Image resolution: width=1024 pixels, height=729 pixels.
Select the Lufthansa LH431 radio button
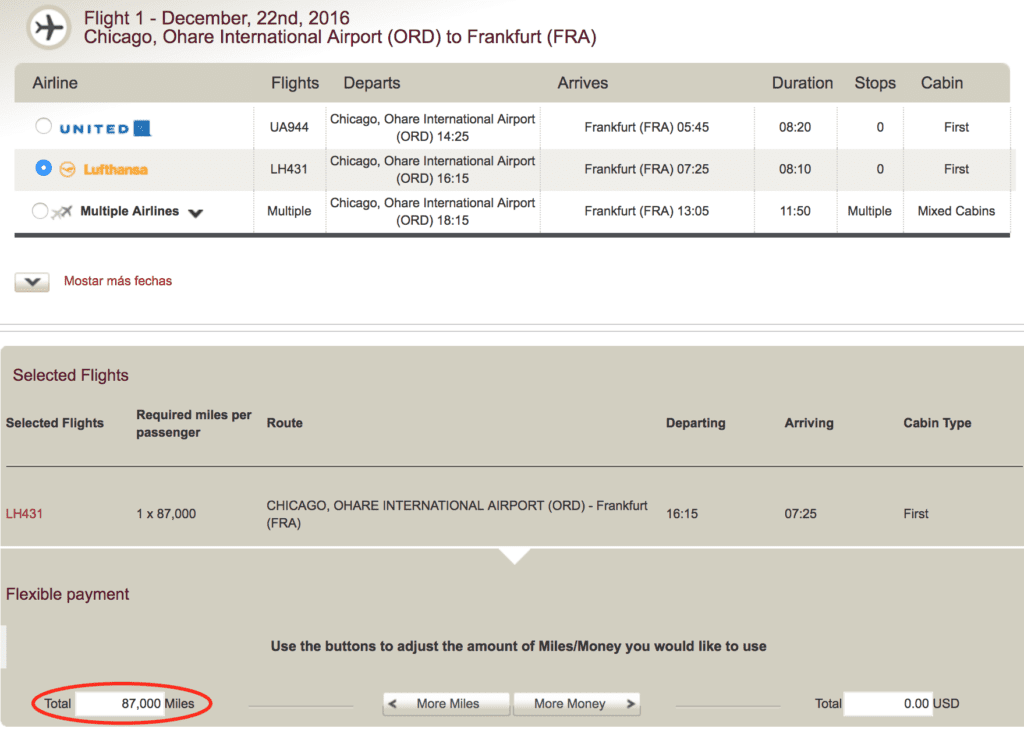click(x=43, y=168)
